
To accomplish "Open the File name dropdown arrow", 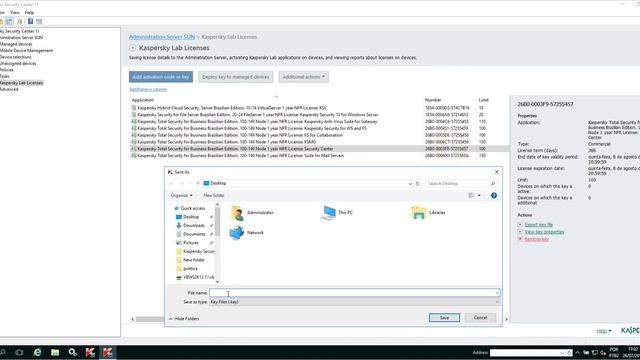I will 497,293.
